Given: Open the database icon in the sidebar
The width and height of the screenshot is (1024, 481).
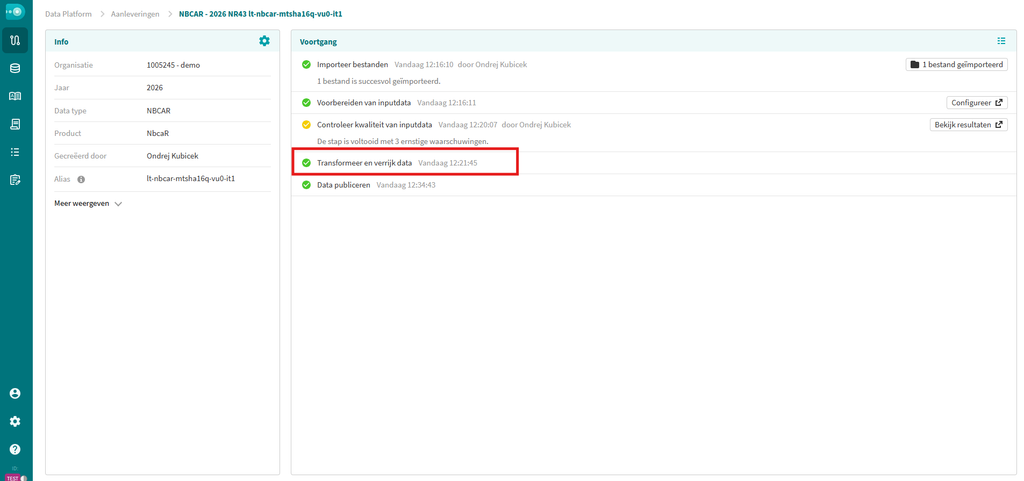Looking at the screenshot, I should point(15,68).
